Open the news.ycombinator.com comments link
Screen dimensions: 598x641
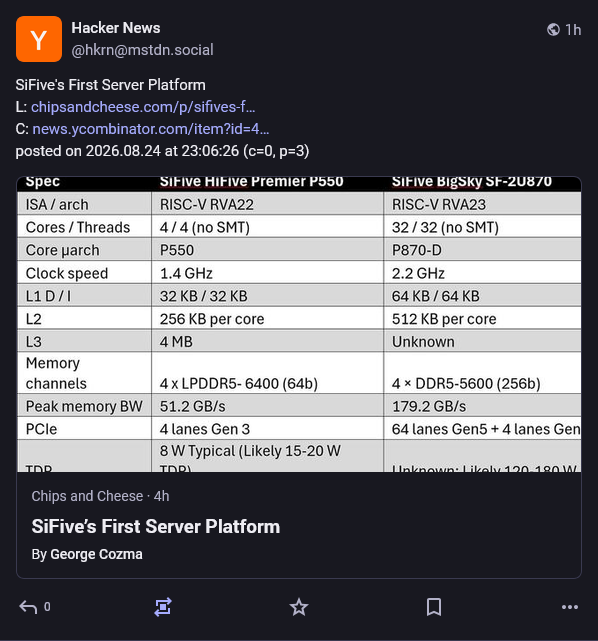point(150,129)
